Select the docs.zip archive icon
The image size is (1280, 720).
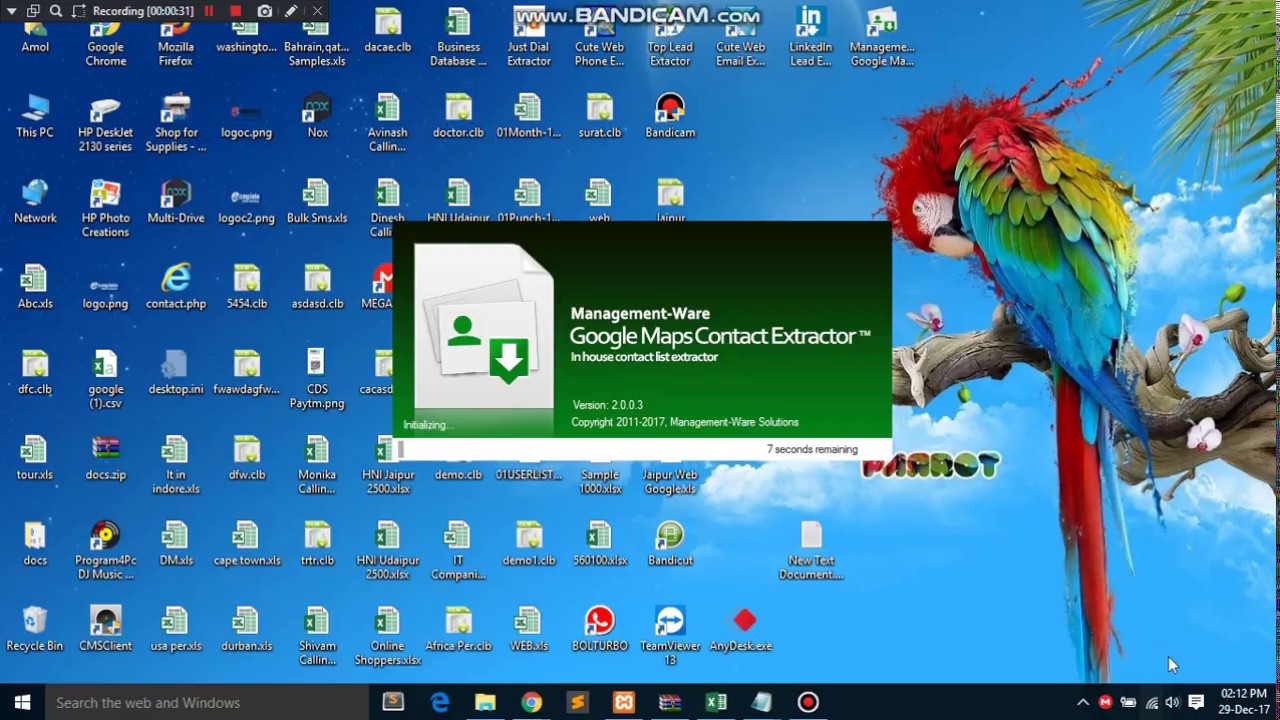(x=105, y=459)
